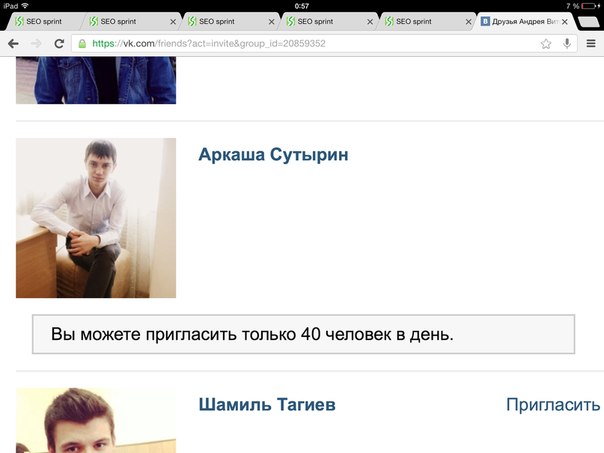Open Шамиль Тагиев profile name link
604x453 pixels.
pos(267,404)
